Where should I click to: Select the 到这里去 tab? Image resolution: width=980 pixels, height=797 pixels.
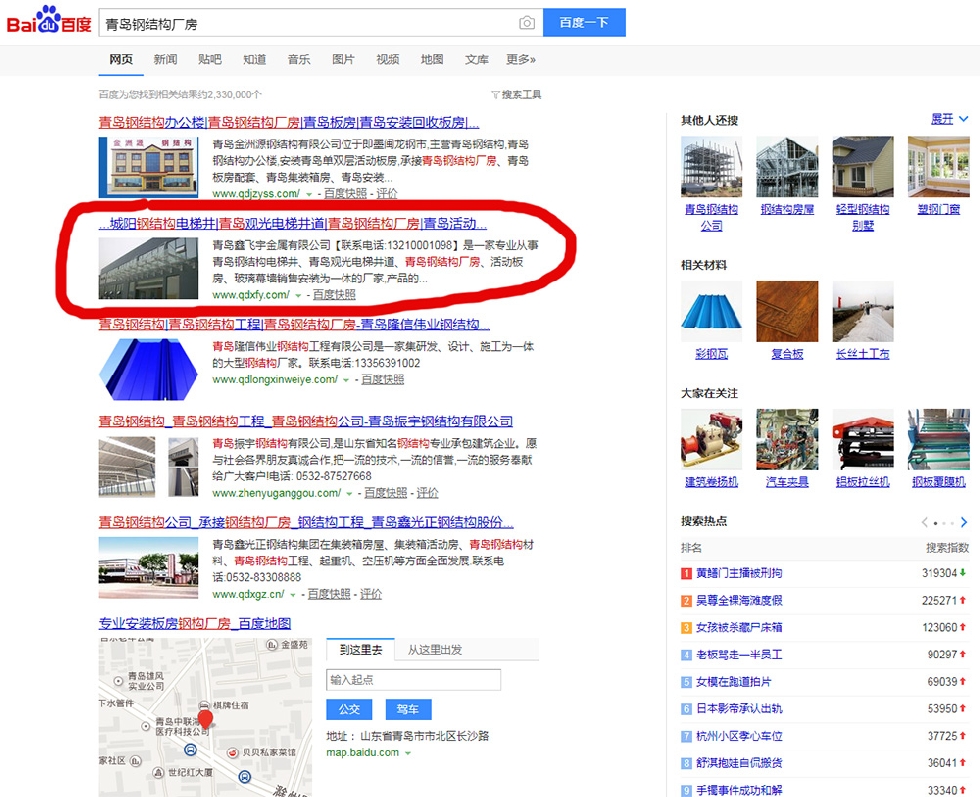[x=361, y=650]
